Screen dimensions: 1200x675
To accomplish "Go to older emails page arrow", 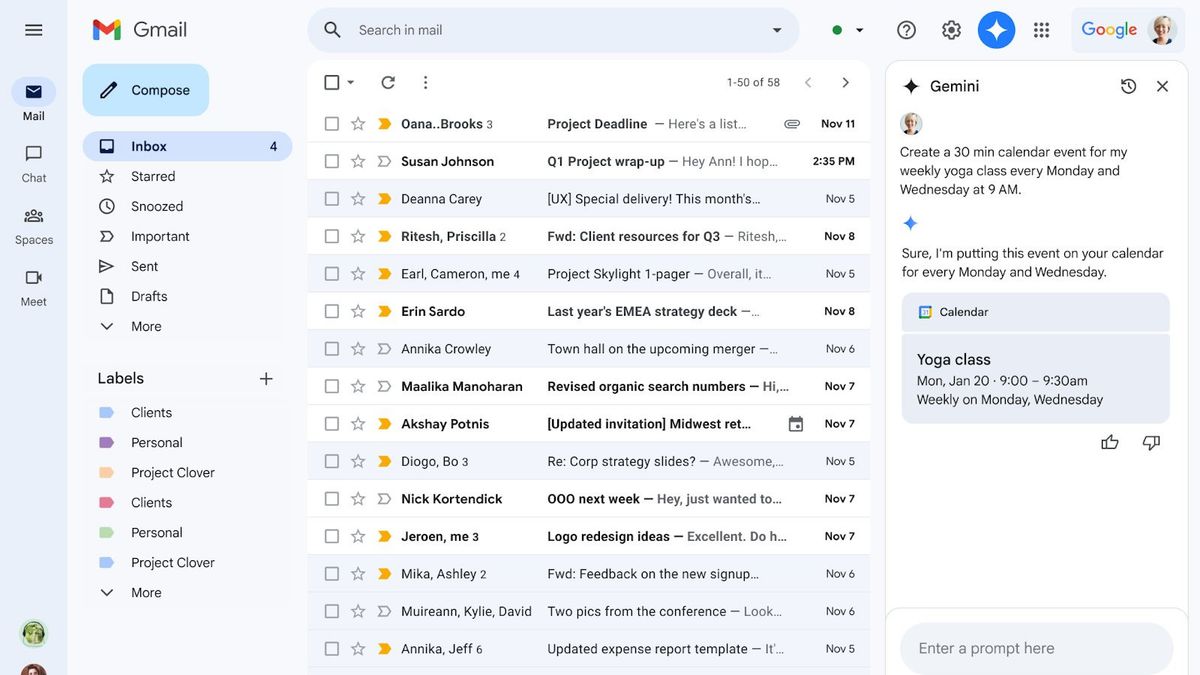I will click(x=846, y=82).
